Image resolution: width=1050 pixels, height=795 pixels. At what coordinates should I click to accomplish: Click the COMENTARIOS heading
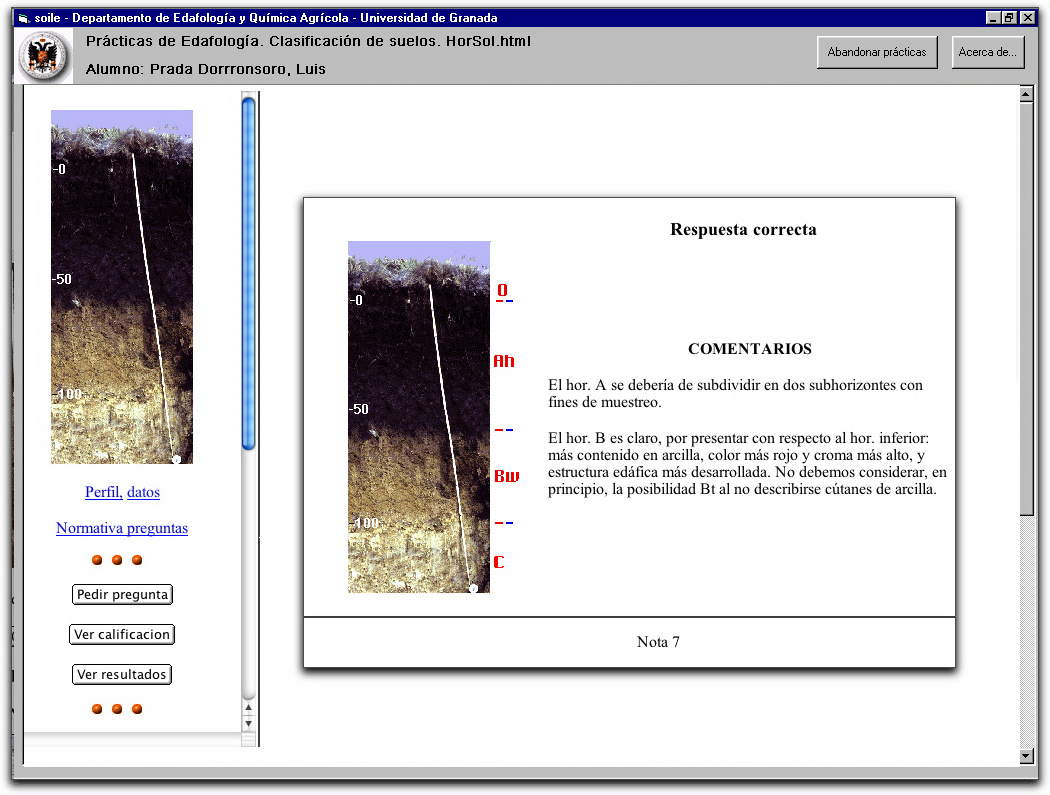tap(750, 349)
